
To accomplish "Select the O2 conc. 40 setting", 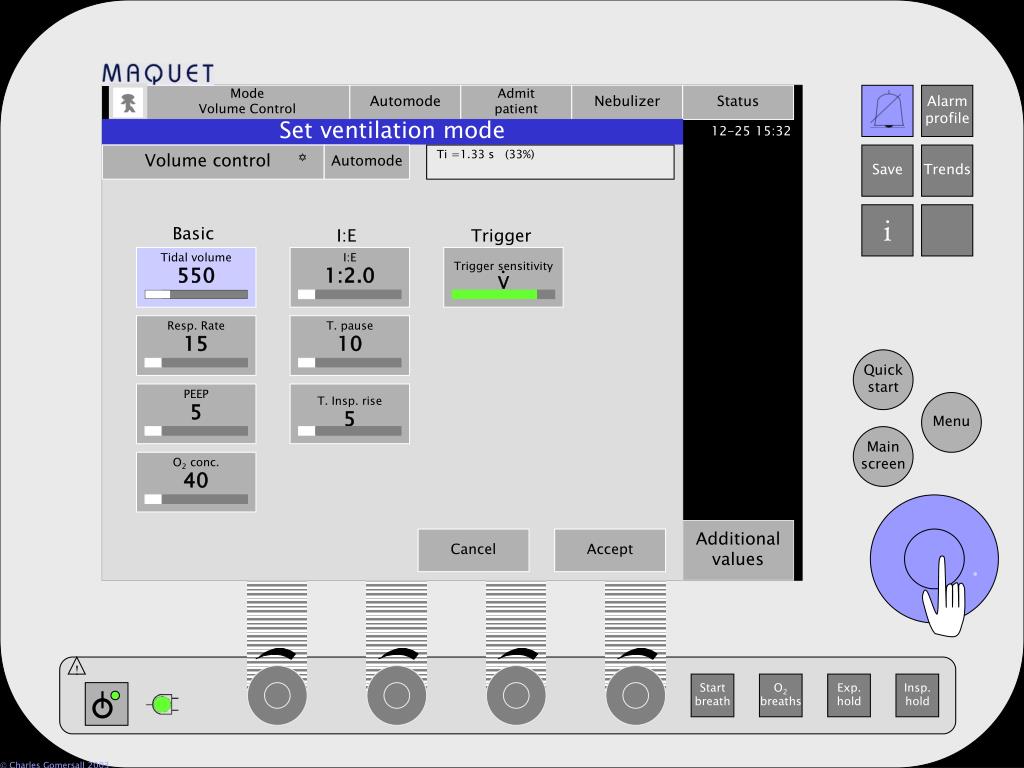I will point(196,482).
